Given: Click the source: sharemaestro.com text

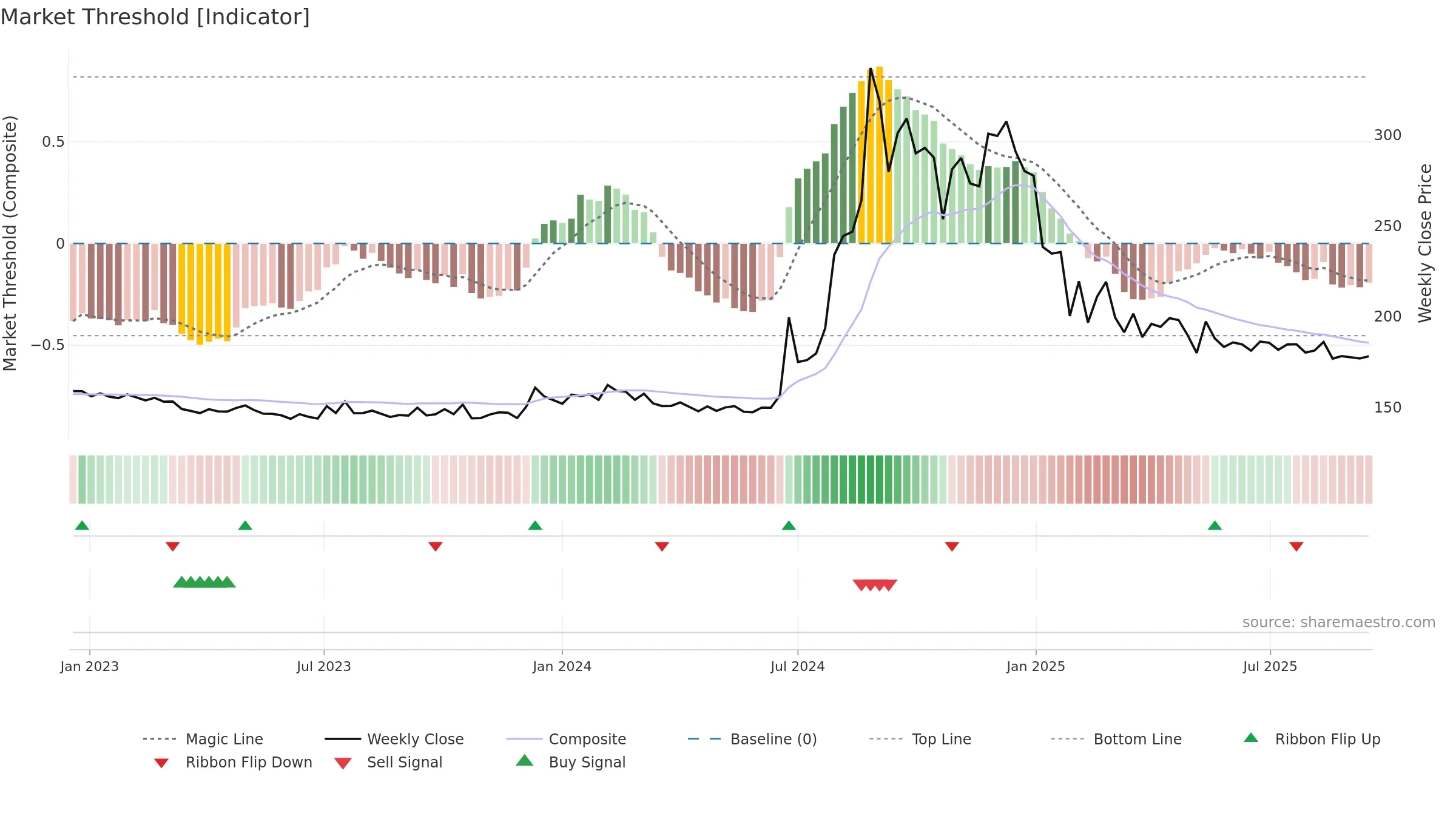Looking at the screenshot, I should coord(1339,622).
